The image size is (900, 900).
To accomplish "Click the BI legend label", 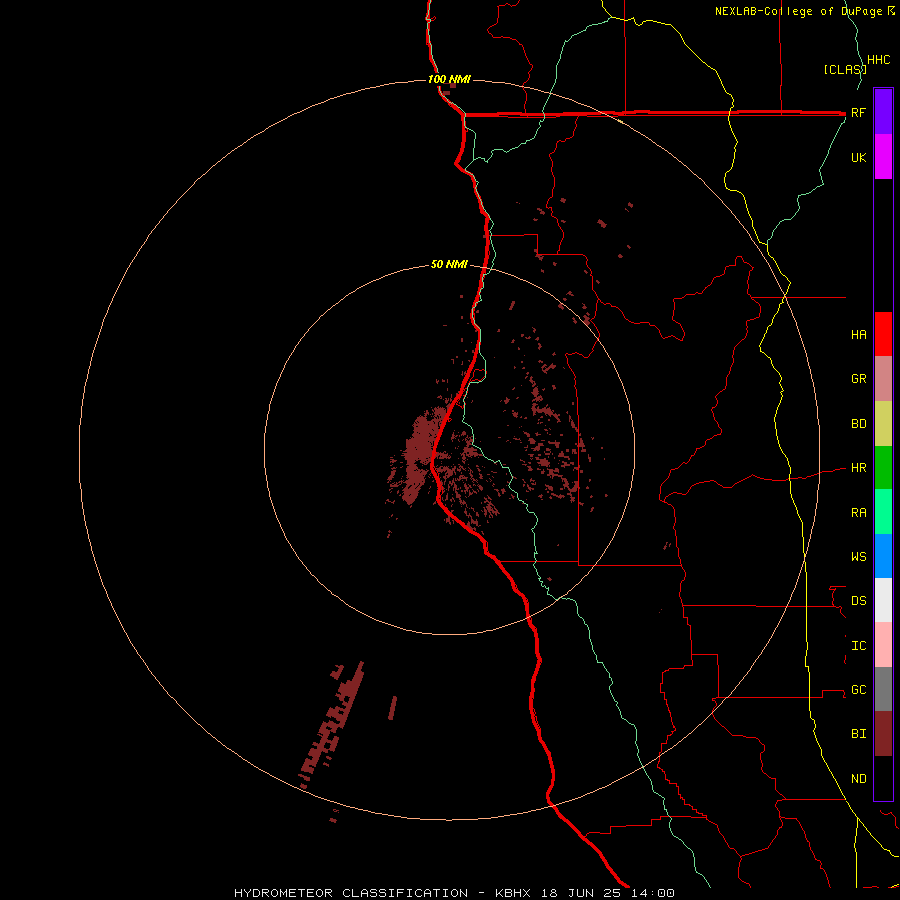I will click(858, 734).
